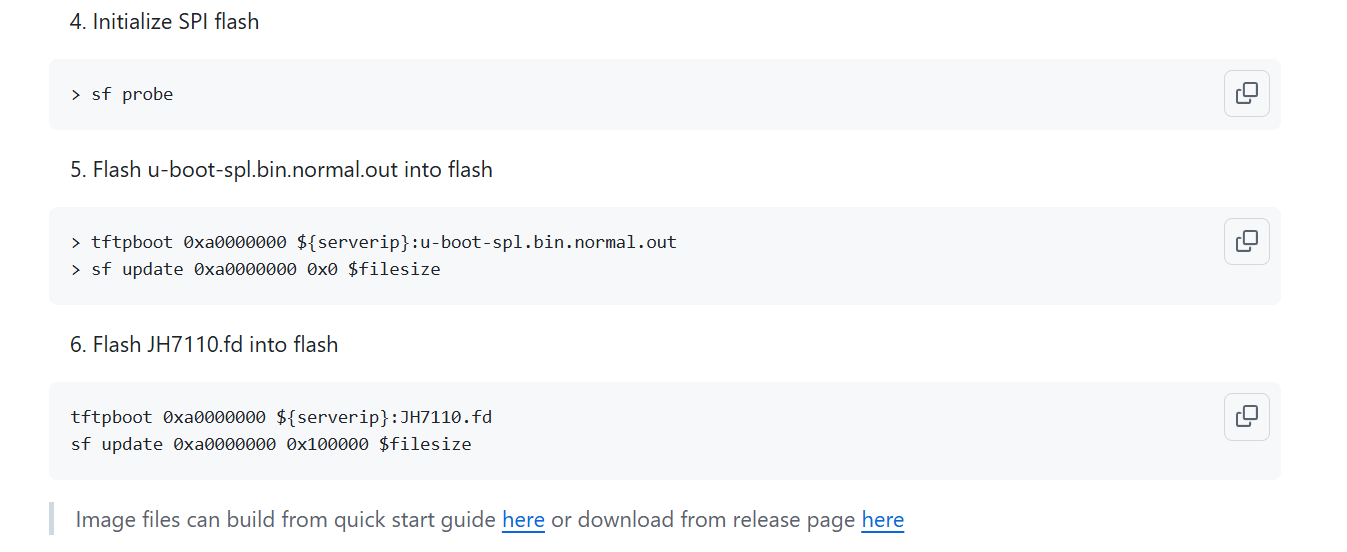Click 'u-boot-spl.bin.normal.out' filename inside the code block
The width and height of the screenshot is (1347, 552).
click(548, 243)
